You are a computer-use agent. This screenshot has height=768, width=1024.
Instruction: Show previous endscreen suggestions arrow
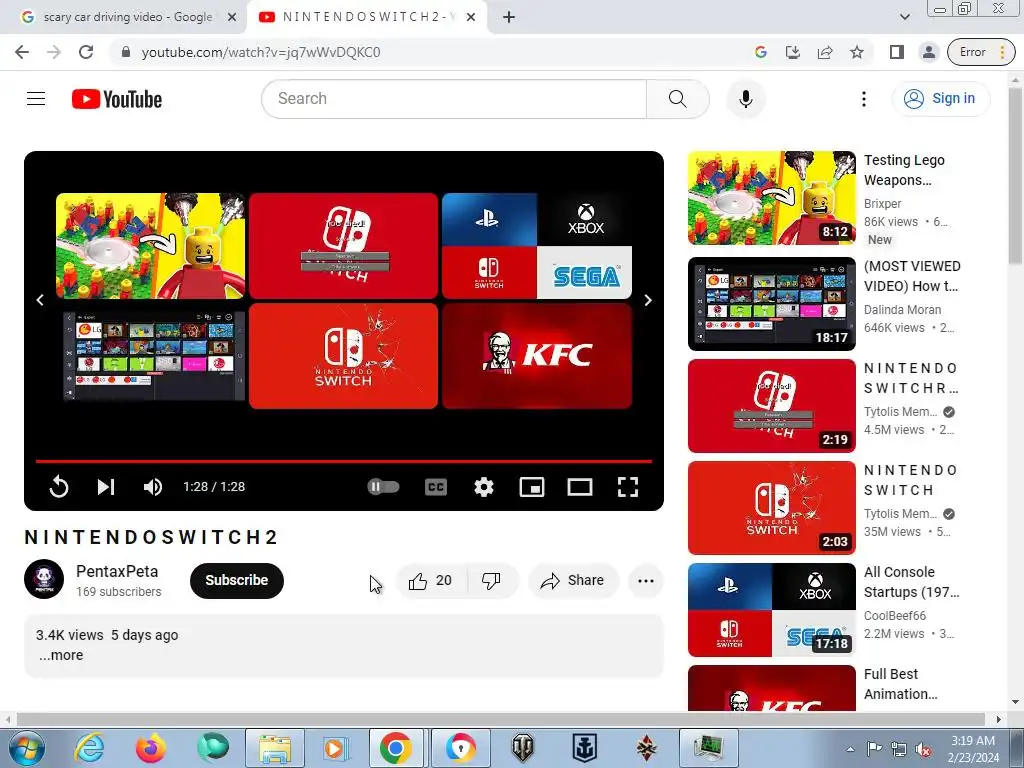click(x=40, y=300)
